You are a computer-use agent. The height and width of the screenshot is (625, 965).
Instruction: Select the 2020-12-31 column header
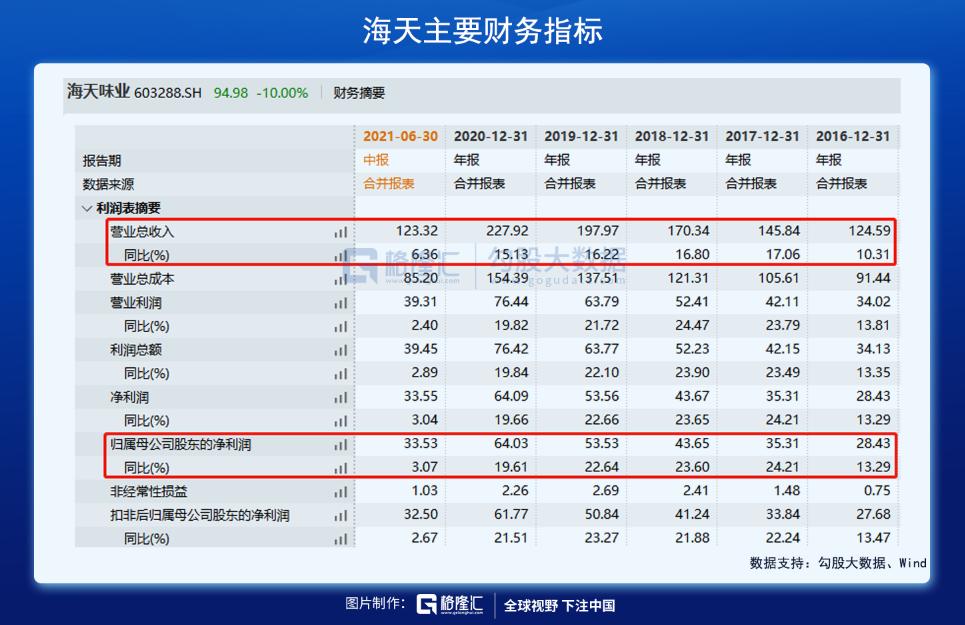[491, 137]
